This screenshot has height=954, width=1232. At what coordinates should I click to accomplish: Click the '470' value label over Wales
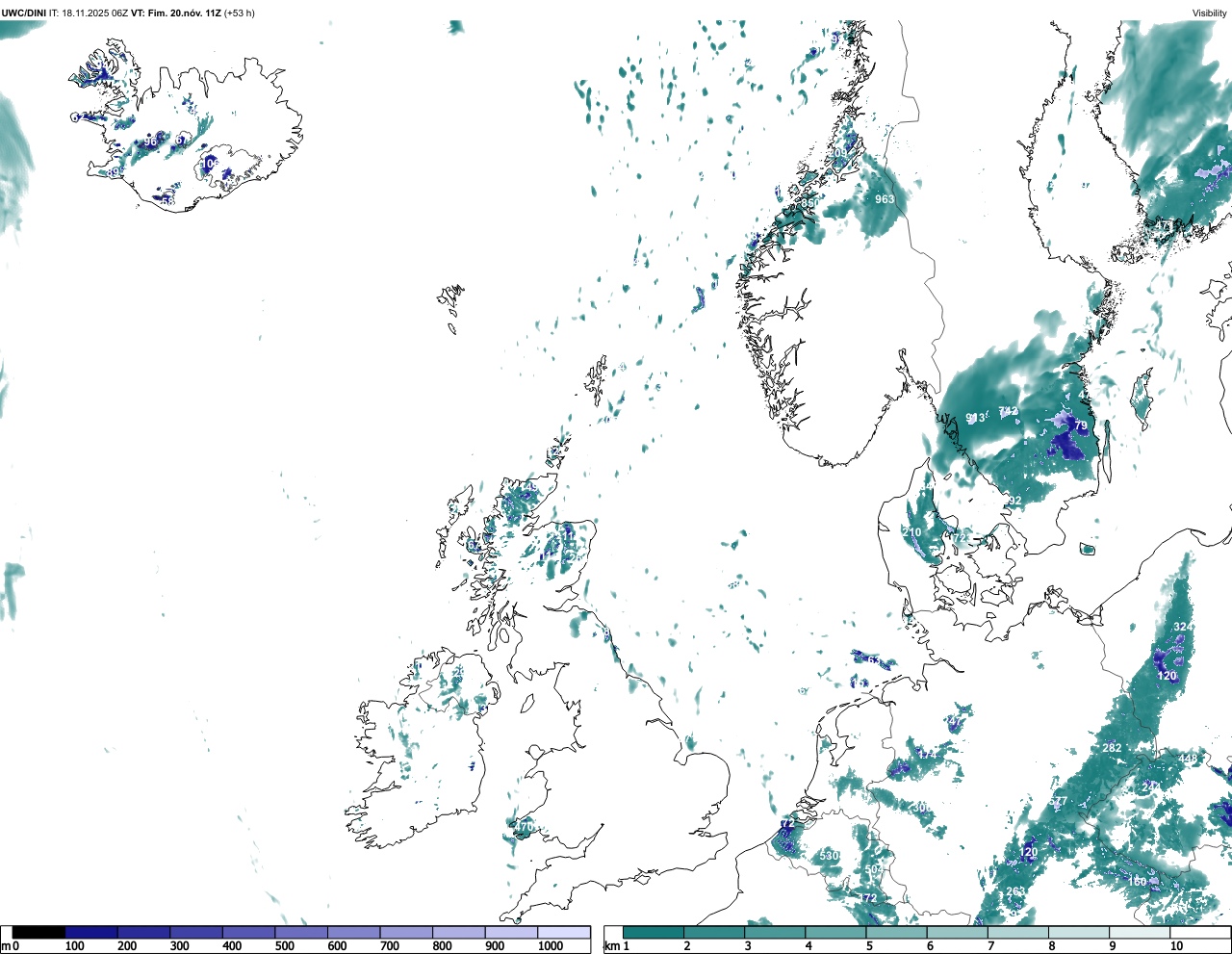coord(524,827)
